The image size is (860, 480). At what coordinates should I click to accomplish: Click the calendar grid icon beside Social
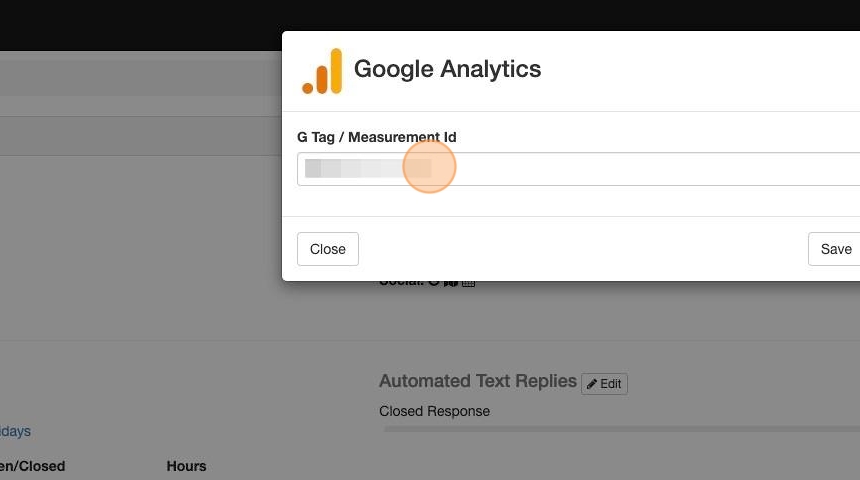tap(468, 283)
